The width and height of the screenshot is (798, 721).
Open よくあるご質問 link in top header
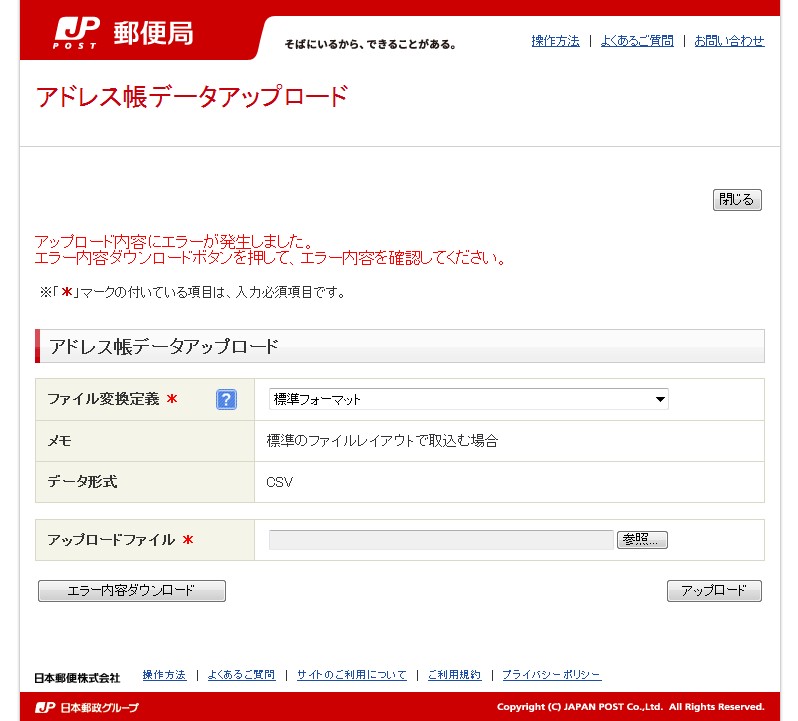pos(637,41)
